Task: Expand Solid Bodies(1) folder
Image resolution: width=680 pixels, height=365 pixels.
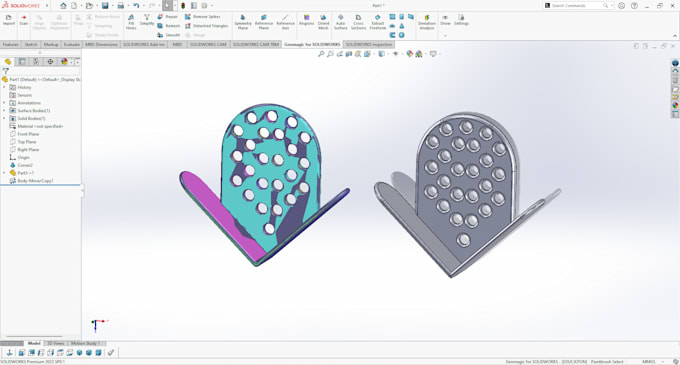Action: pos(4,118)
